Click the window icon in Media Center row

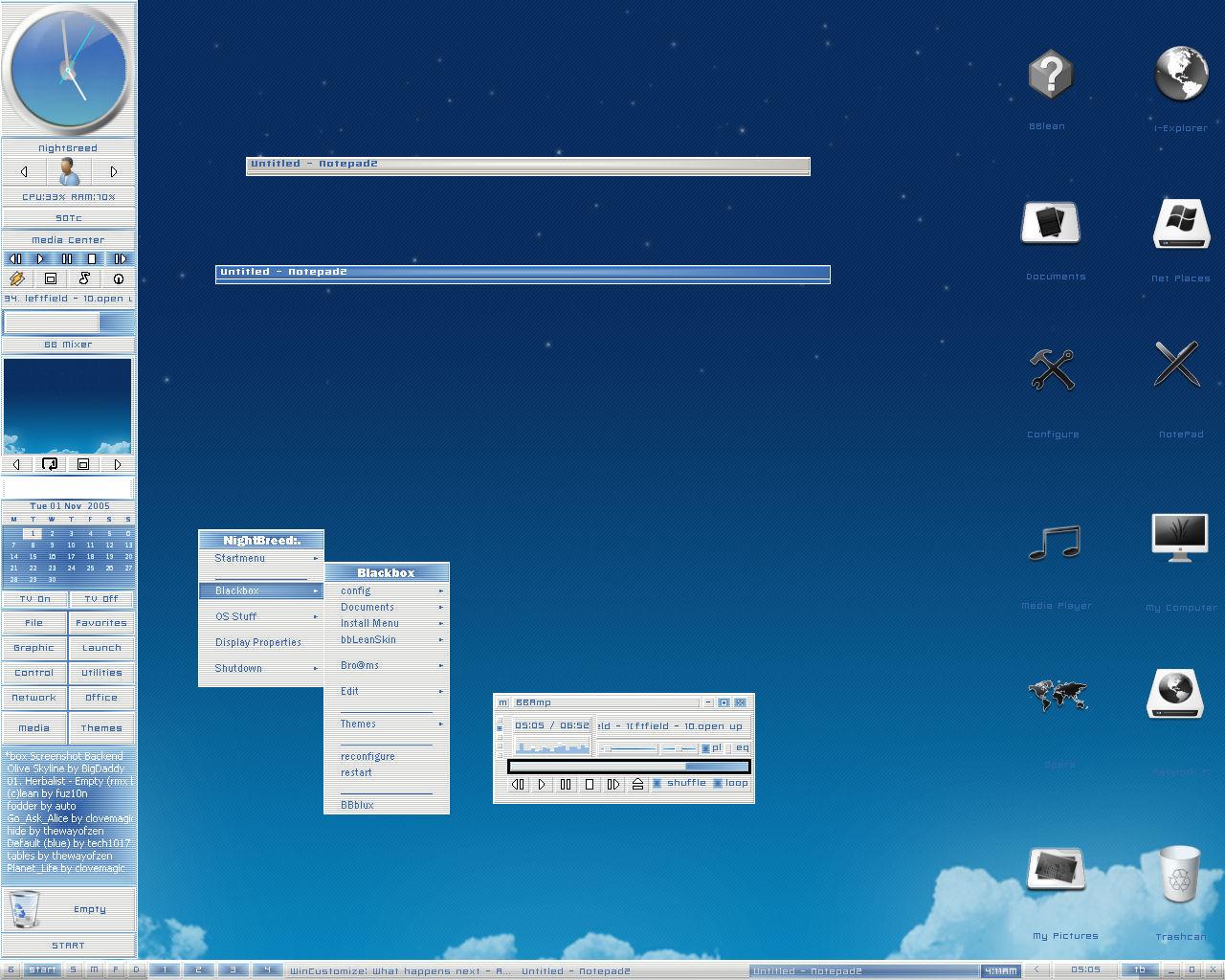pyautogui.click(x=51, y=278)
